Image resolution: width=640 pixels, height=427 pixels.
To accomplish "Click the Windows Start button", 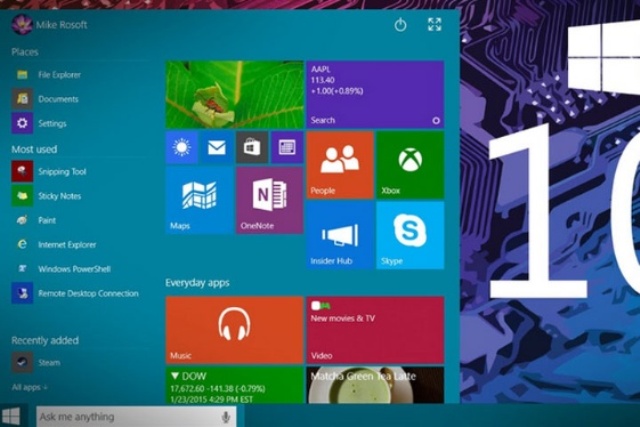I will pos(13,415).
